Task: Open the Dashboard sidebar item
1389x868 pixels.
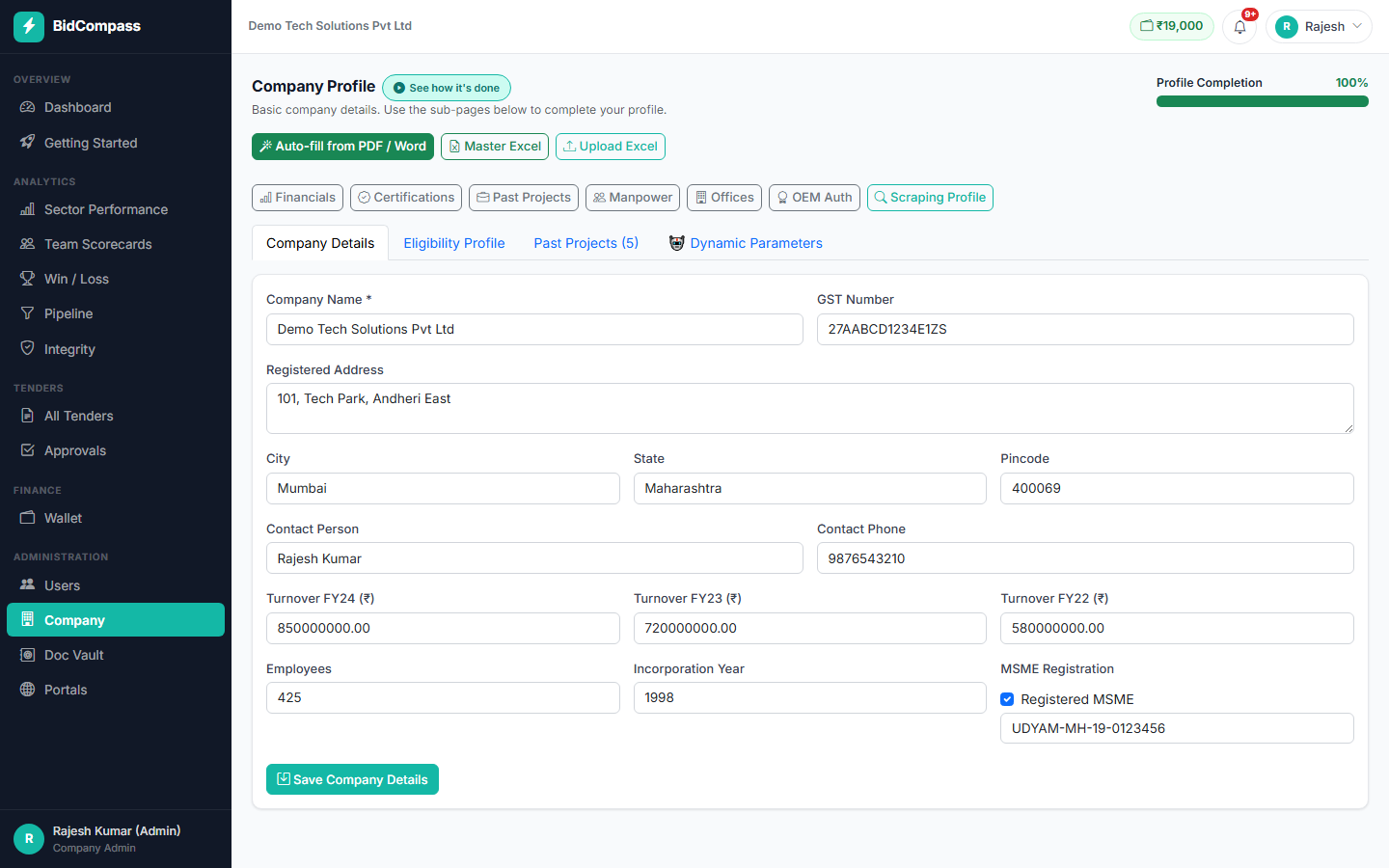Action: [x=116, y=107]
